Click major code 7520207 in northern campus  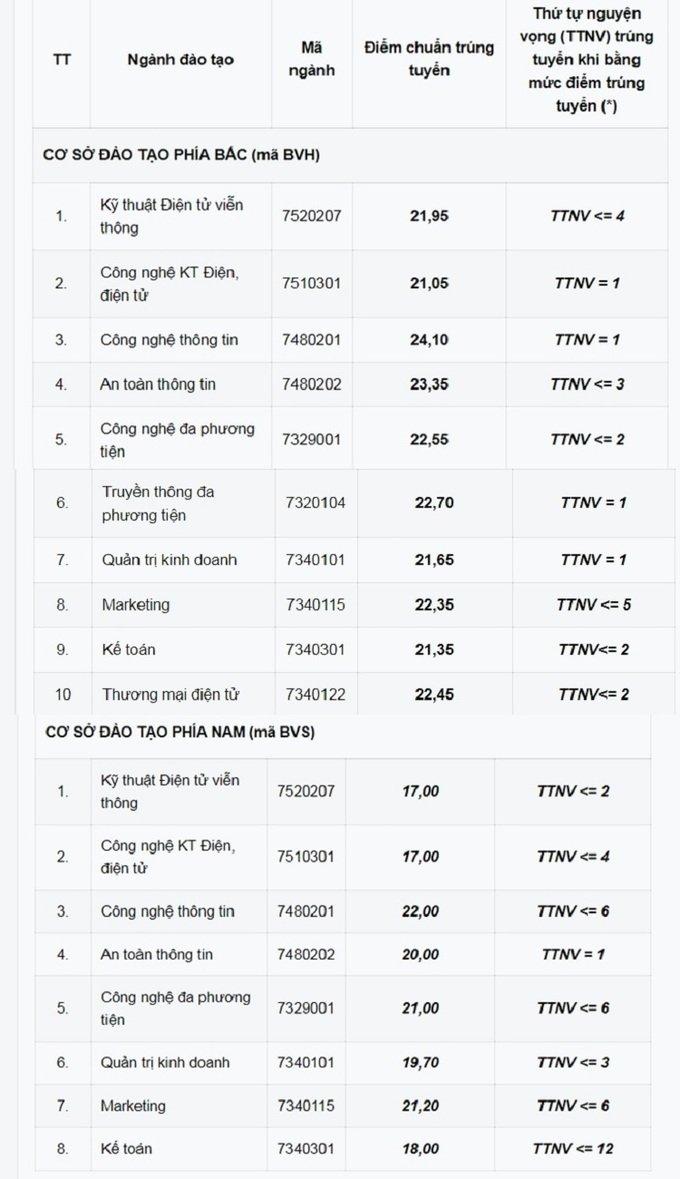[x=311, y=216]
